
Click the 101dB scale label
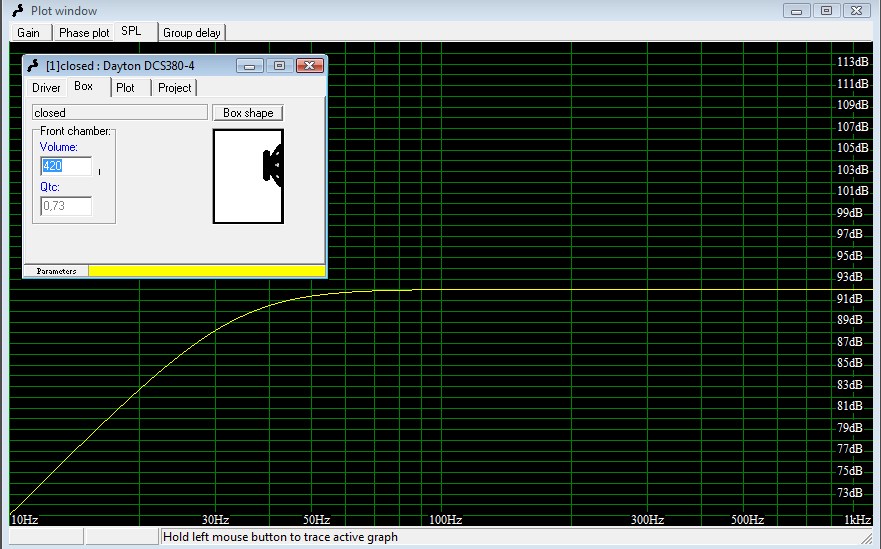click(852, 191)
